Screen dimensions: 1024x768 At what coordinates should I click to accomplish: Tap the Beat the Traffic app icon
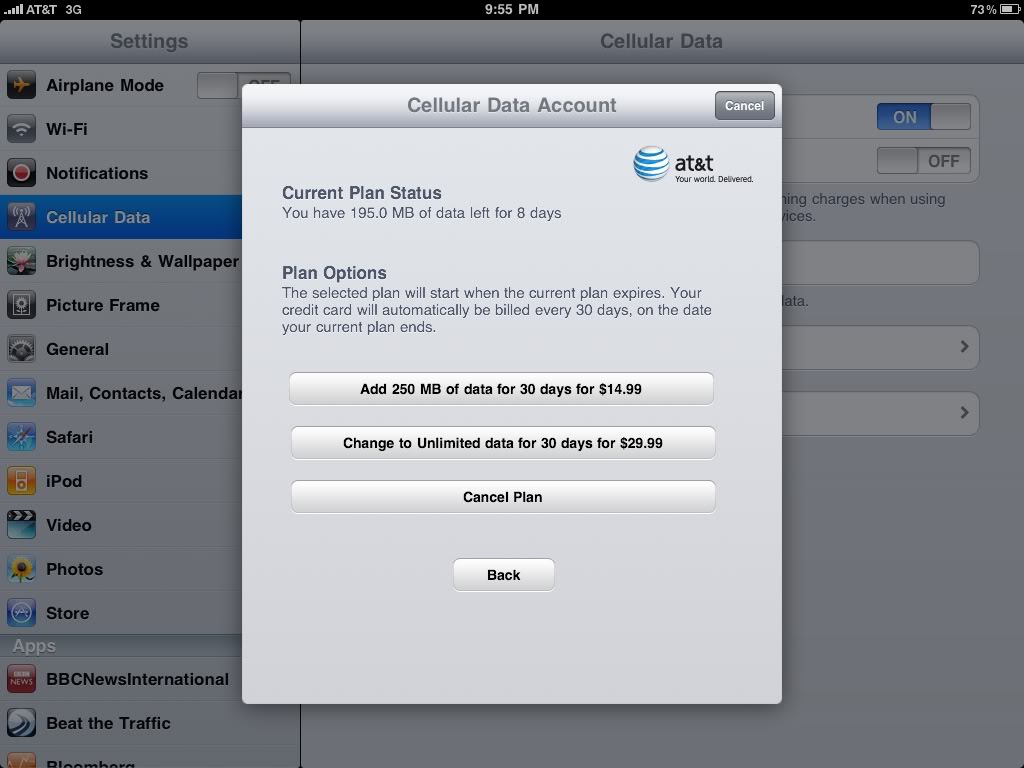21,723
